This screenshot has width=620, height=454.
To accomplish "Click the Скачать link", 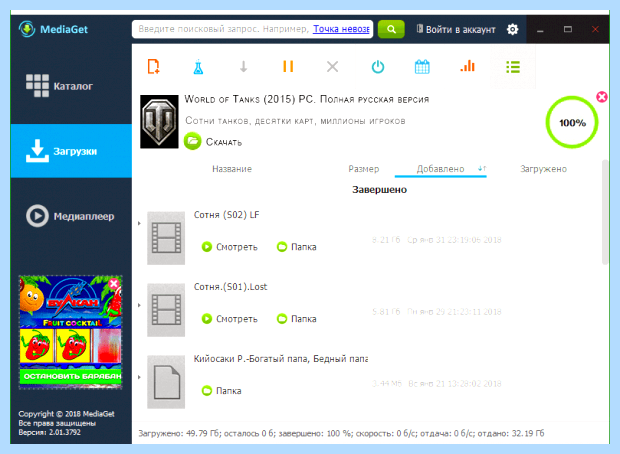I will coord(224,142).
